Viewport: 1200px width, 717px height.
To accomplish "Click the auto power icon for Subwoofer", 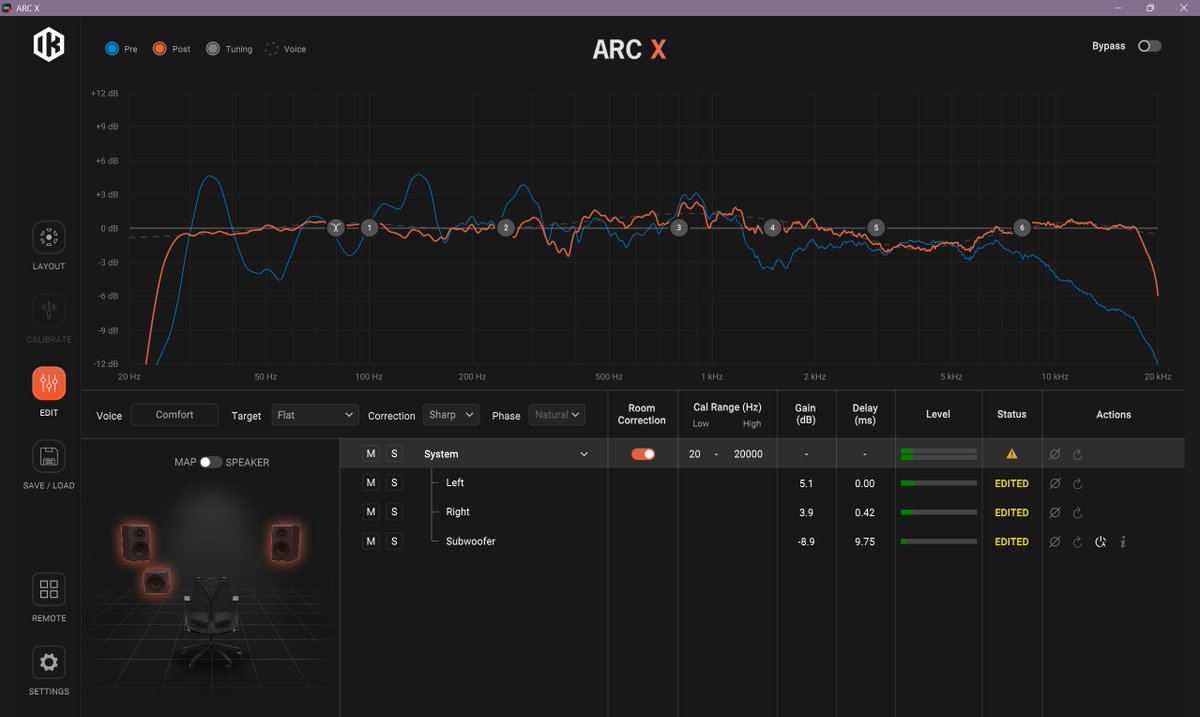I will pyautogui.click(x=1100, y=542).
